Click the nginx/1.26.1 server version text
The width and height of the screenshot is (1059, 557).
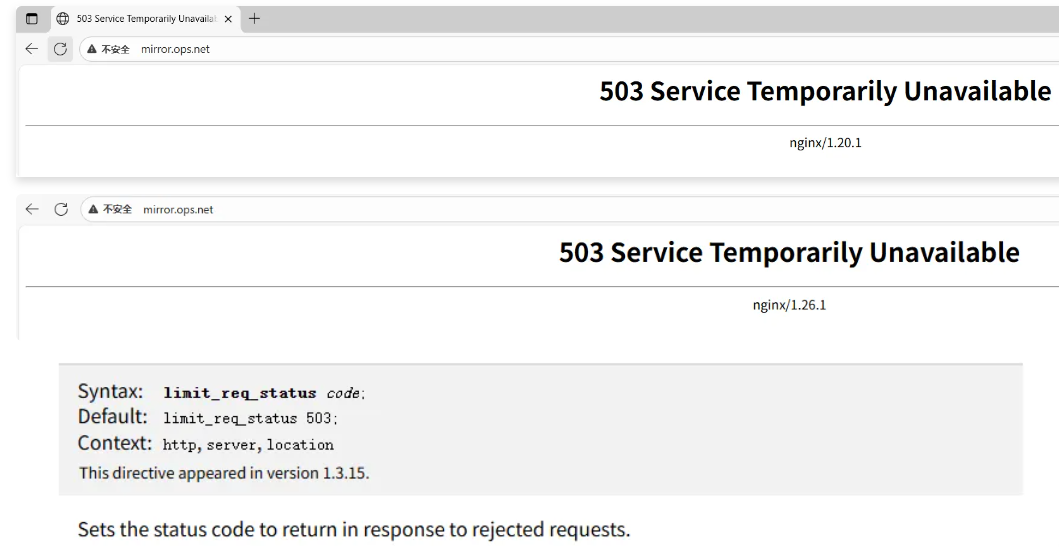[x=789, y=305]
